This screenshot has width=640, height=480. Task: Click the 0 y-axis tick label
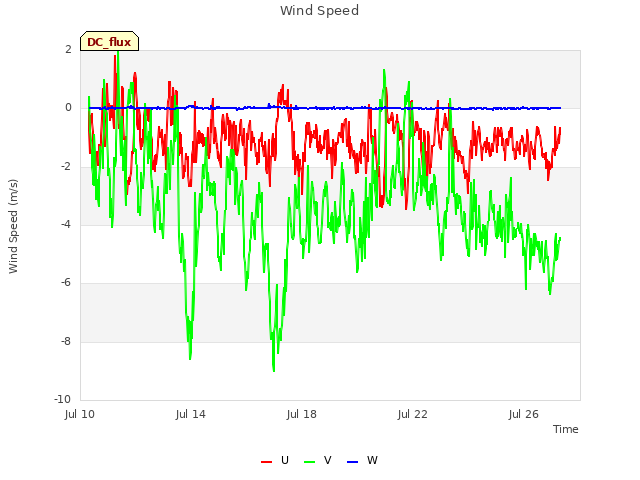[68, 107]
